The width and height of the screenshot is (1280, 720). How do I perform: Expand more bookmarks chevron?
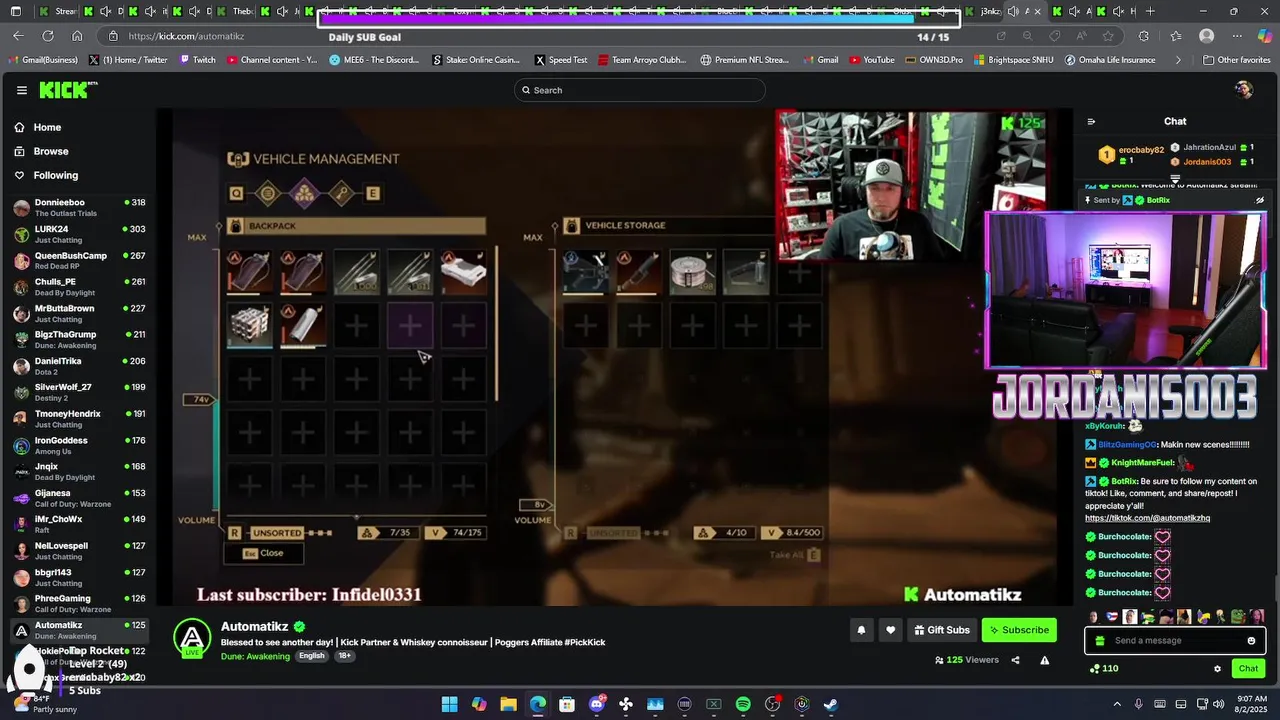click(1178, 60)
